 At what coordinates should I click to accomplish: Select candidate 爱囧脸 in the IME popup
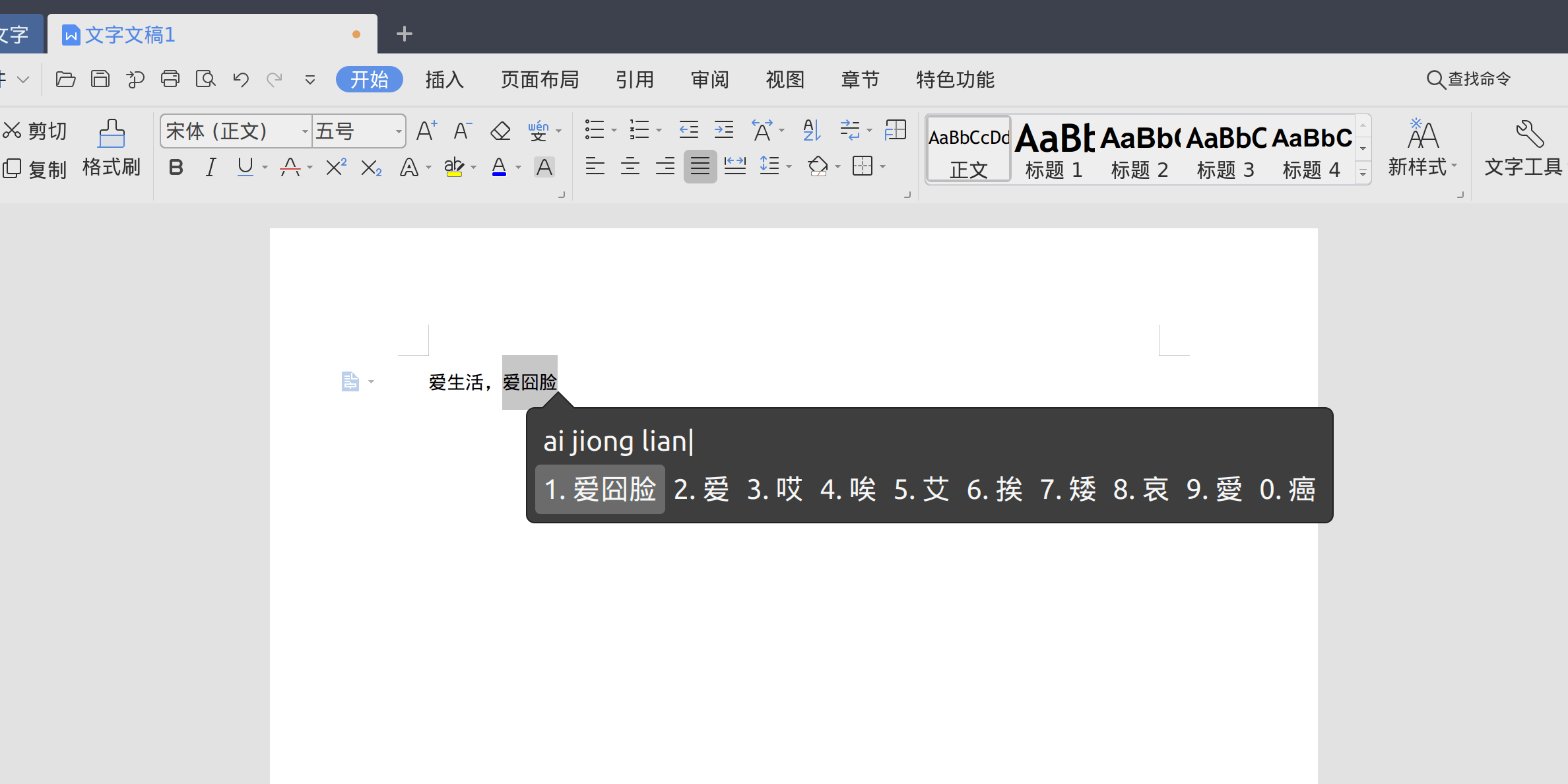coord(599,488)
